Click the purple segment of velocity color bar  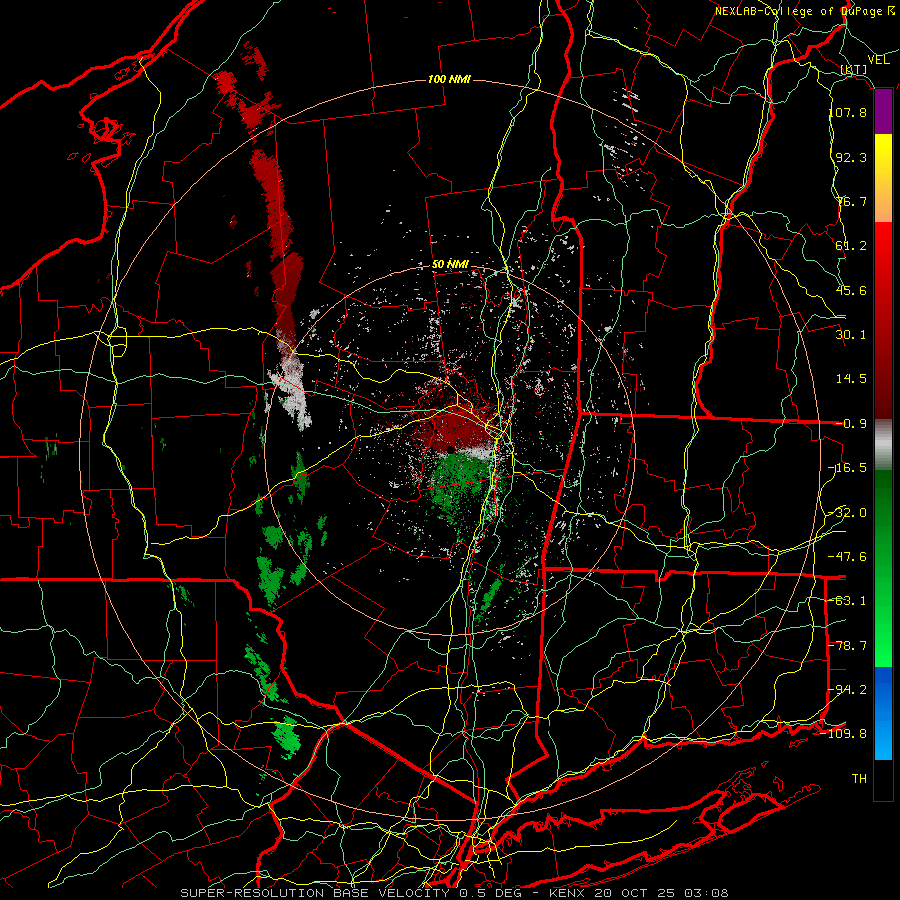click(x=883, y=112)
